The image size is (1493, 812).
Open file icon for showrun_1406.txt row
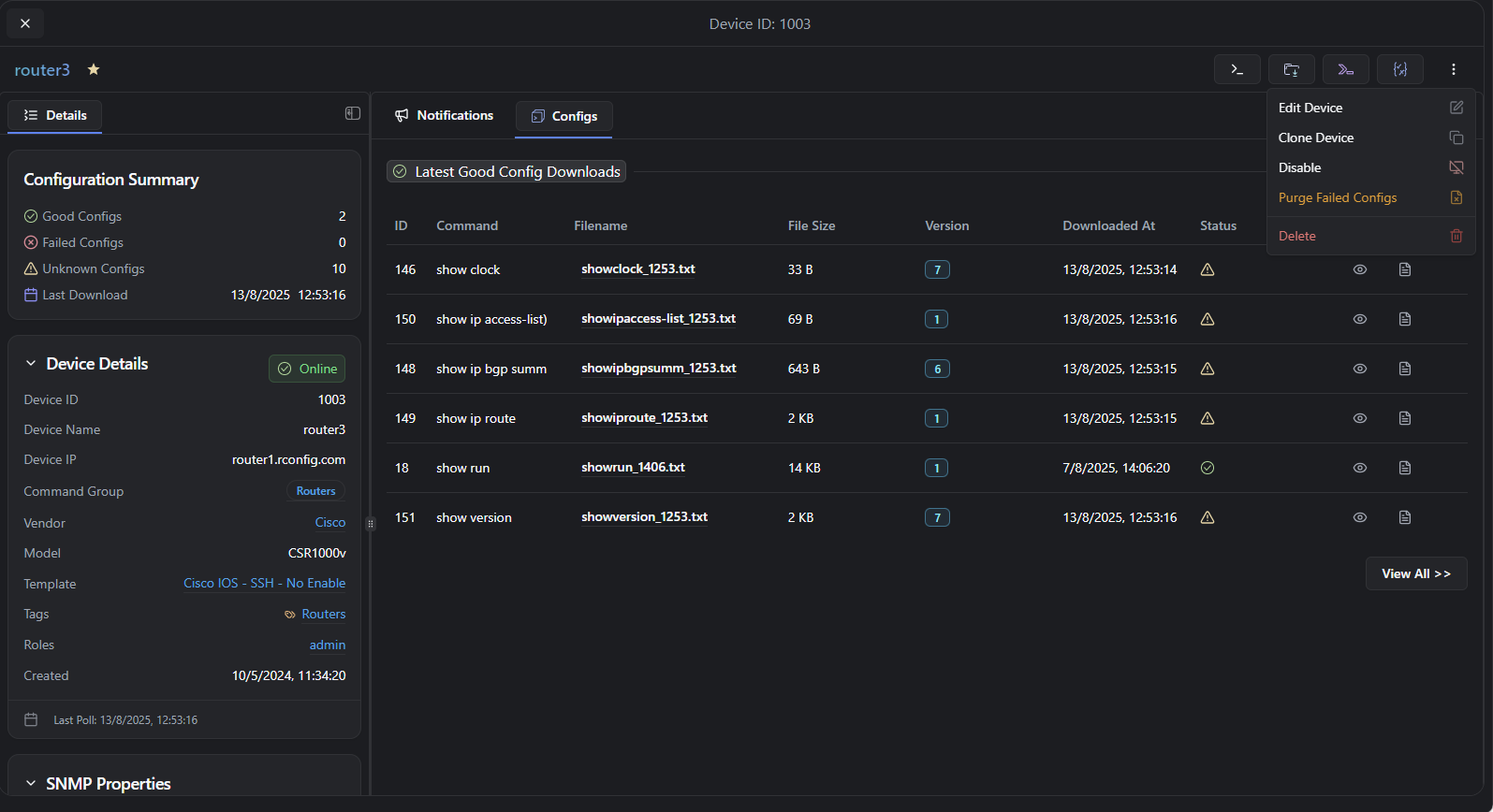(1404, 468)
